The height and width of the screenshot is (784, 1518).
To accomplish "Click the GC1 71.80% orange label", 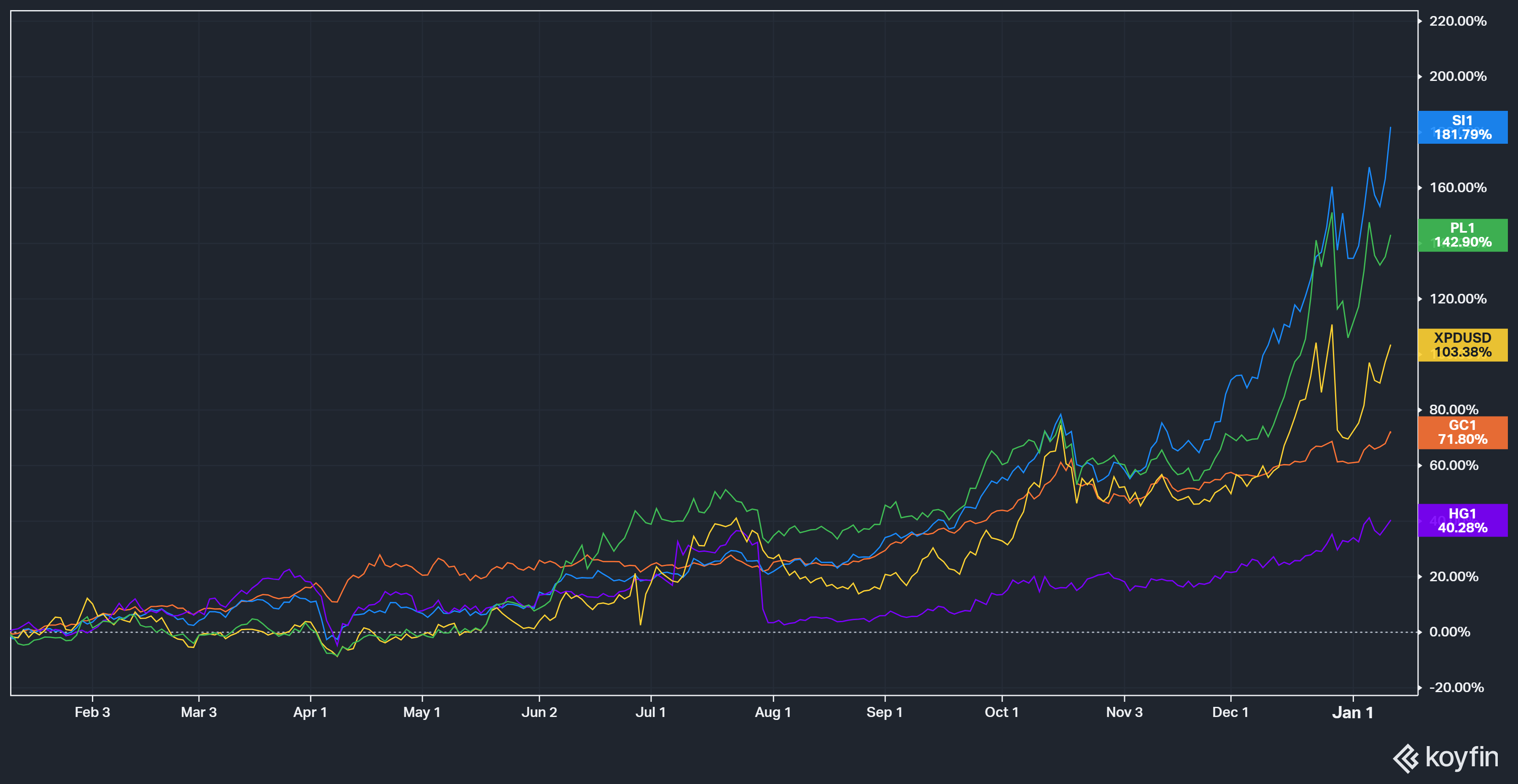I will tap(1462, 432).
